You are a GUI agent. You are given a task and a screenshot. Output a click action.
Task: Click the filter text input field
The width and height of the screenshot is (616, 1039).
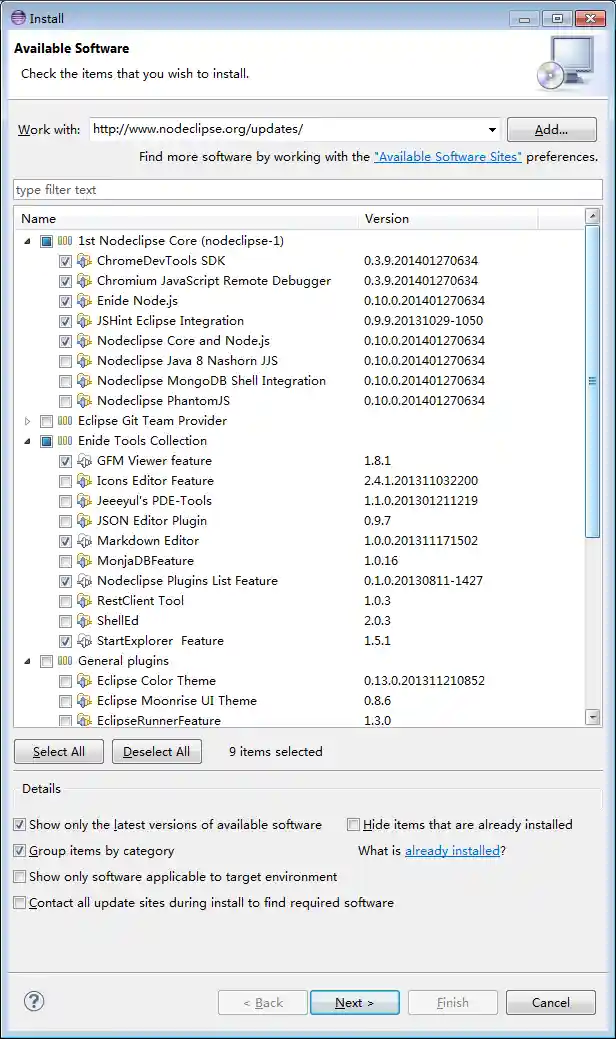click(x=307, y=190)
